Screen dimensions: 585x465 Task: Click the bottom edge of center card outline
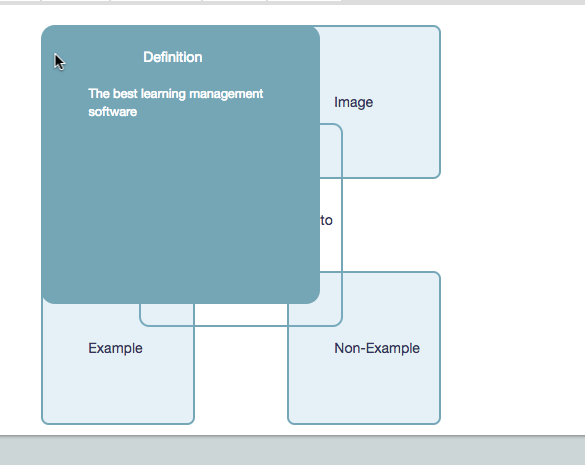(241, 326)
